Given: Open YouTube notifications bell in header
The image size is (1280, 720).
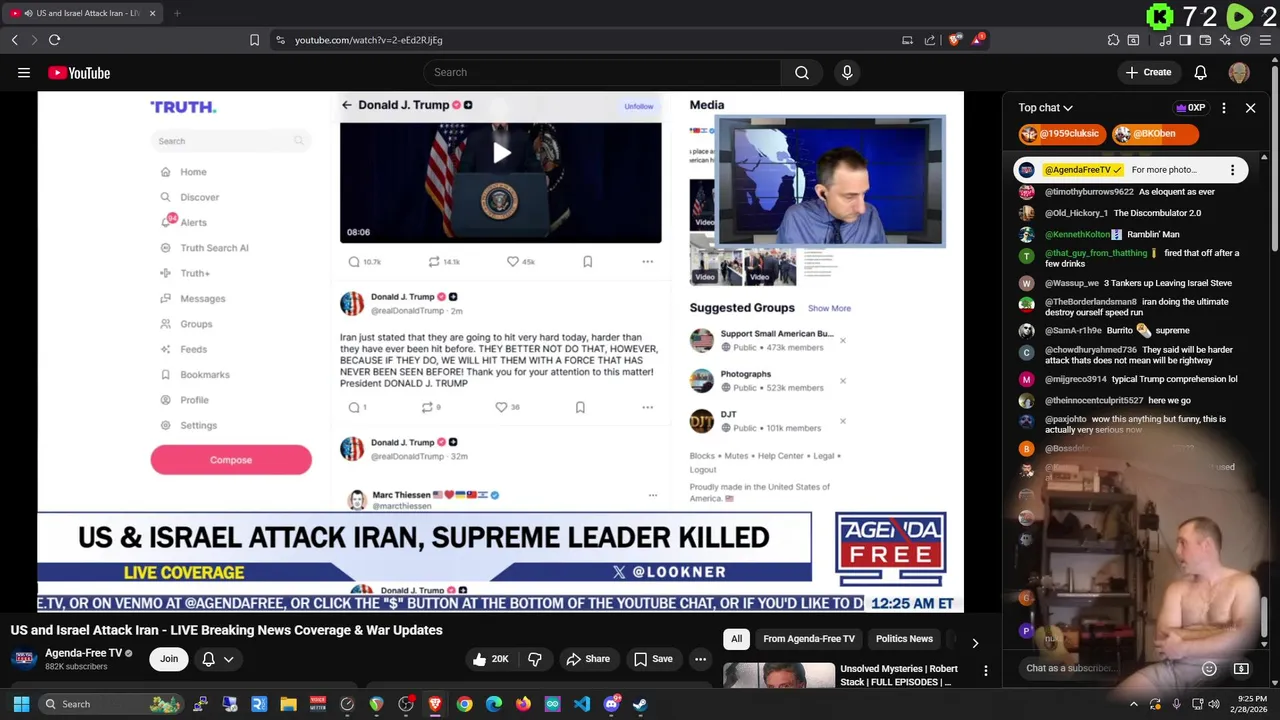Looking at the screenshot, I should tap(1201, 72).
